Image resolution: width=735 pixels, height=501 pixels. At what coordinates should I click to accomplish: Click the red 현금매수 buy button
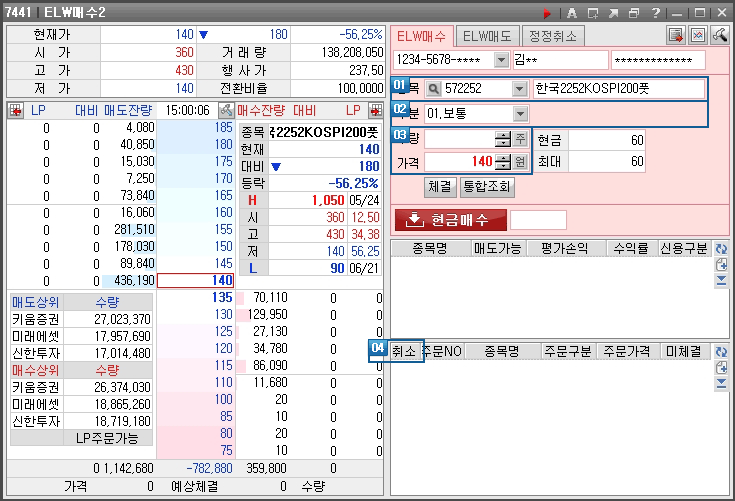click(x=450, y=220)
